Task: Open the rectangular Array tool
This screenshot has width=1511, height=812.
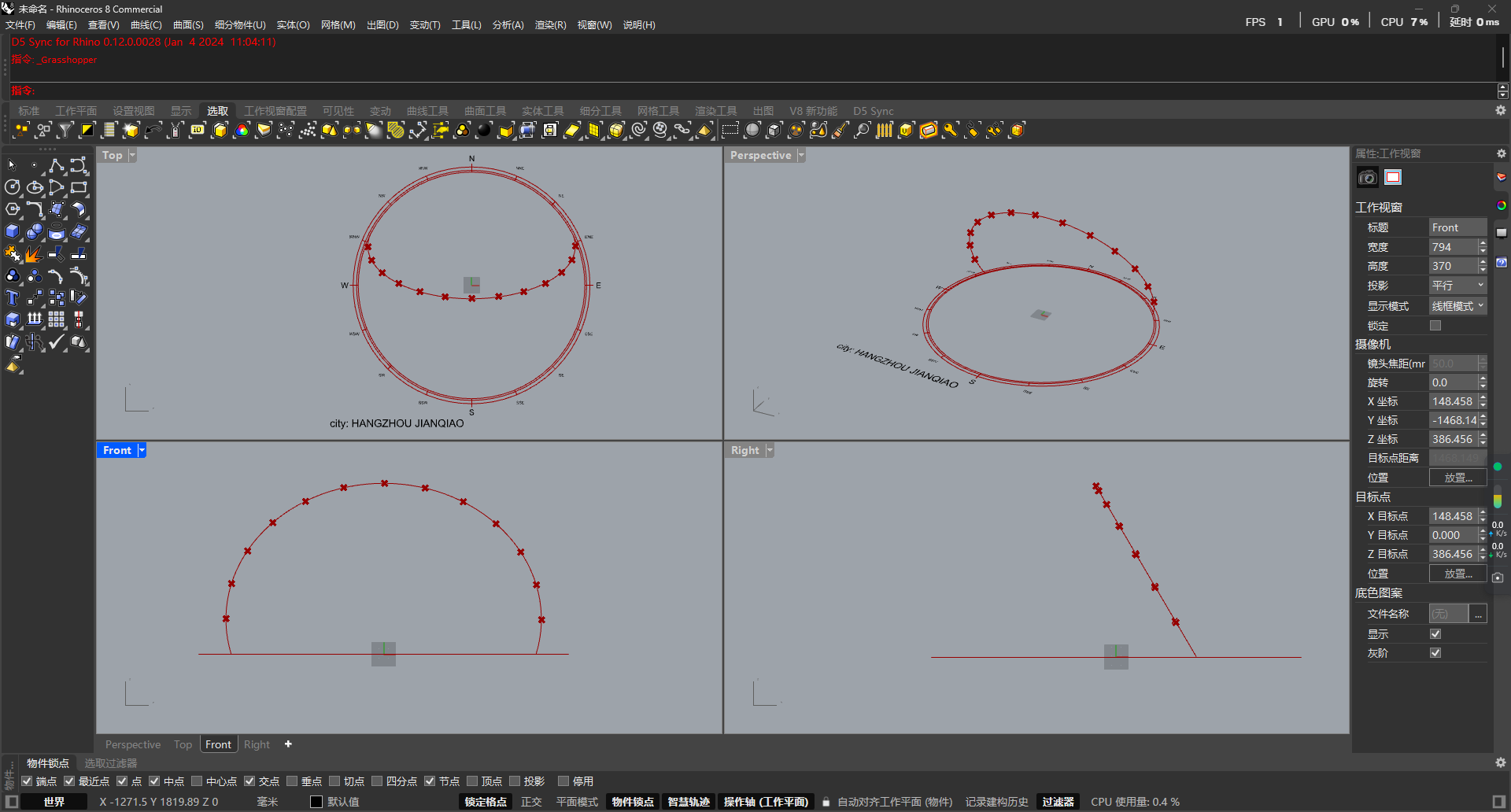Action: 57,319
